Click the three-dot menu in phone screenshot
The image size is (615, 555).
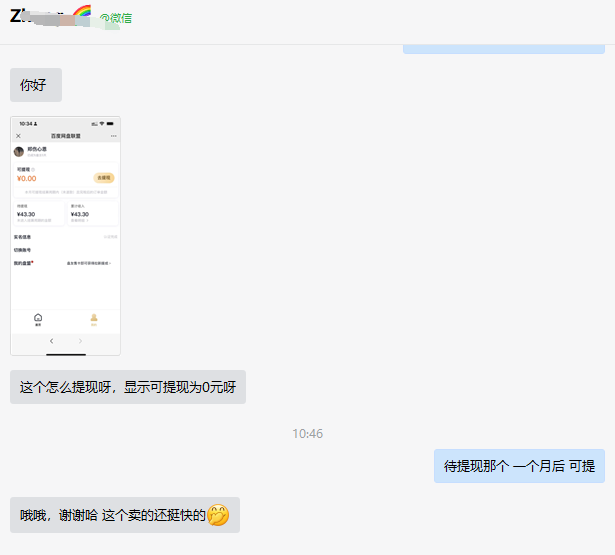pos(113,135)
